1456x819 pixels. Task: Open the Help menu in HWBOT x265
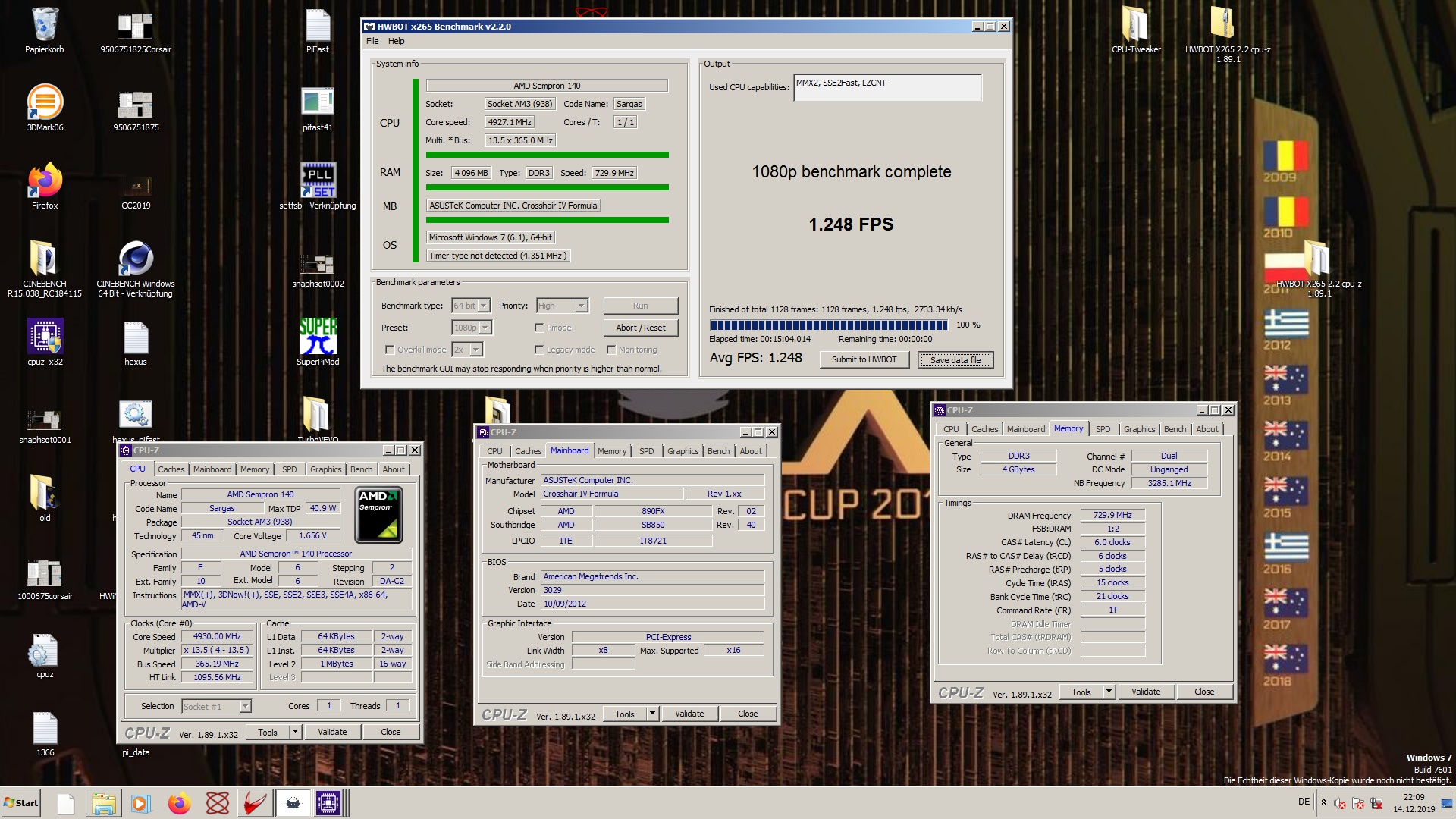(x=397, y=41)
